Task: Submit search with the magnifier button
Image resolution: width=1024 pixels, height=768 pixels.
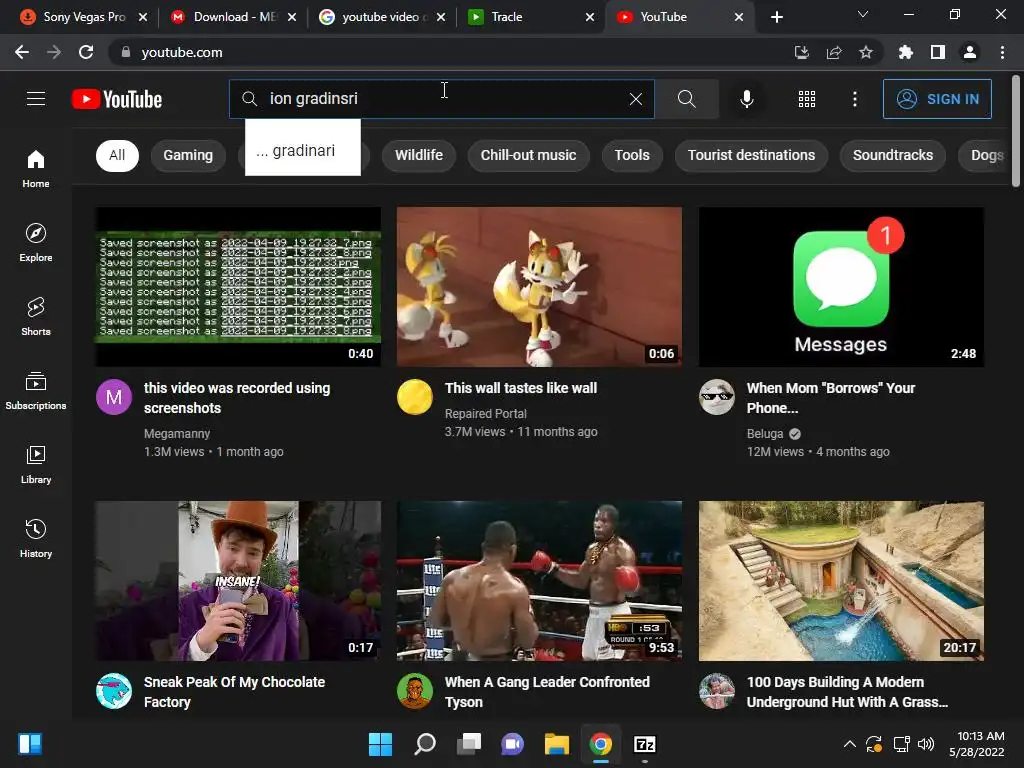Action: pyautogui.click(x=686, y=99)
